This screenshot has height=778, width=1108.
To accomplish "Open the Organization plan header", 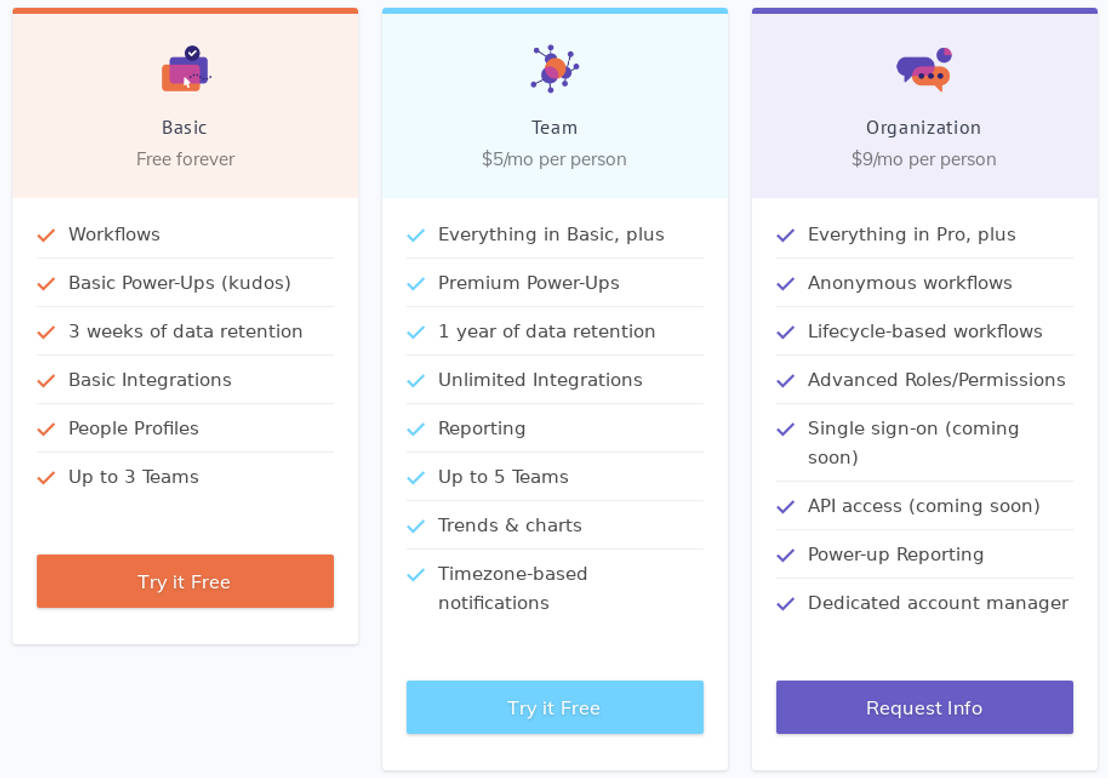I will [922, 128].
